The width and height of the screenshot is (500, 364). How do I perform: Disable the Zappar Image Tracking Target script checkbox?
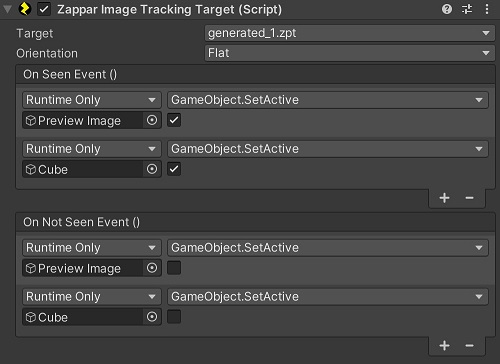(x=44, y=9)
